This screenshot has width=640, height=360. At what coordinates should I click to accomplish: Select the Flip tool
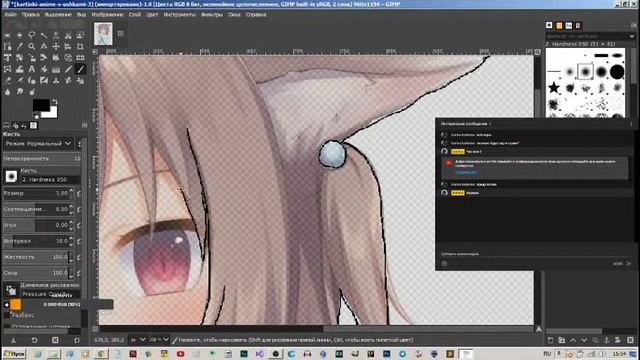[x=80, y=58]
